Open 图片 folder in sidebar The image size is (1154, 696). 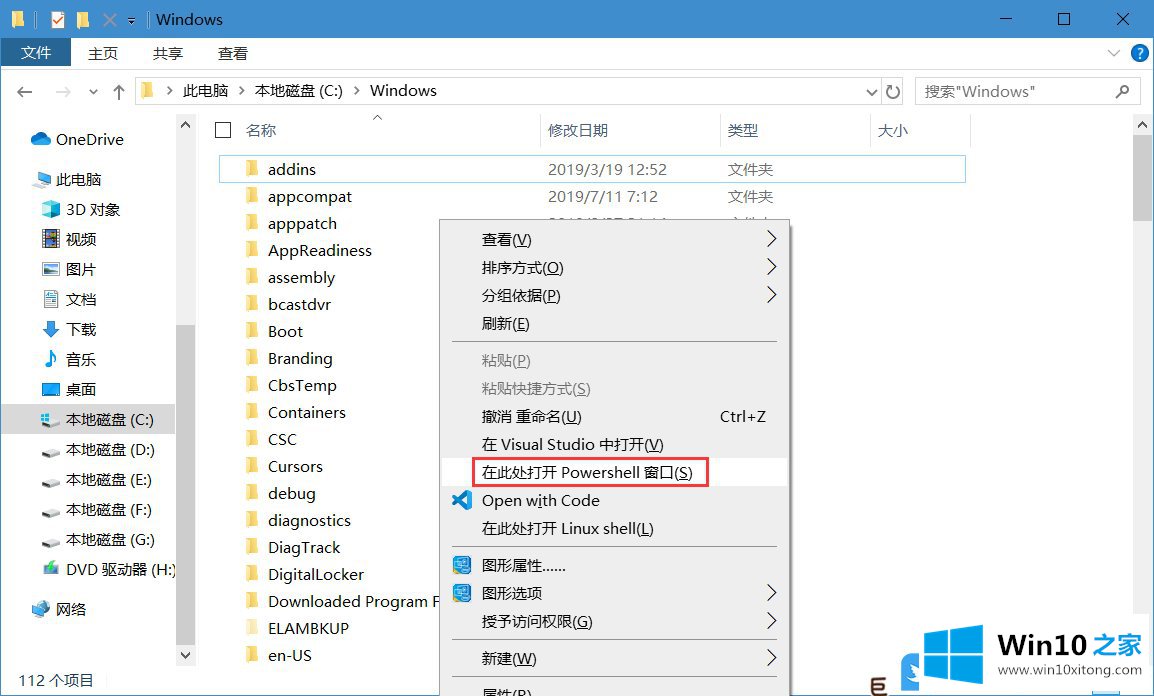(69, 269)
